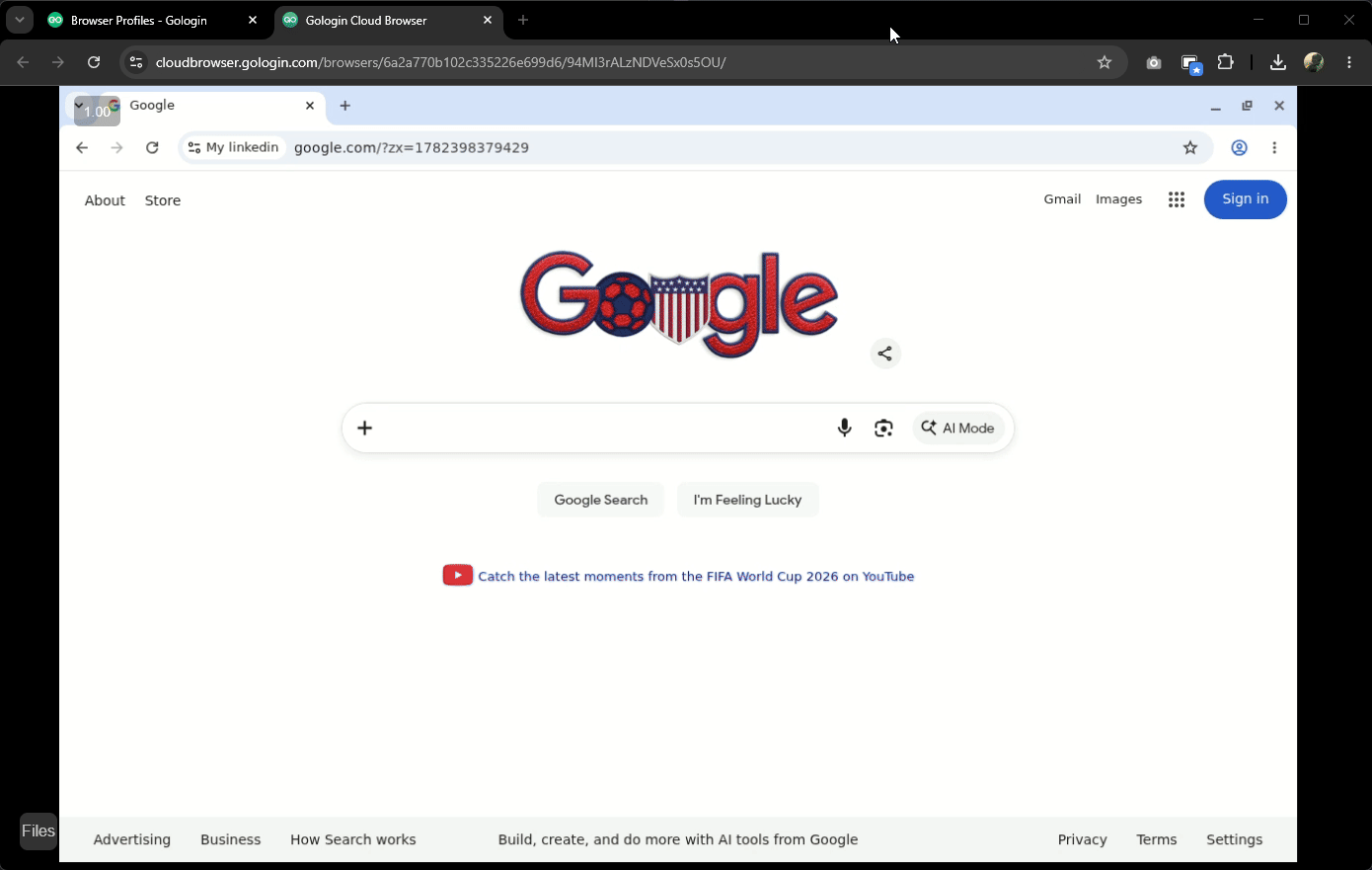Open the Downloads icon in outer toolbar
Screen dimensions: 1372x870
pyautogui.click(x=1278, y=62)
